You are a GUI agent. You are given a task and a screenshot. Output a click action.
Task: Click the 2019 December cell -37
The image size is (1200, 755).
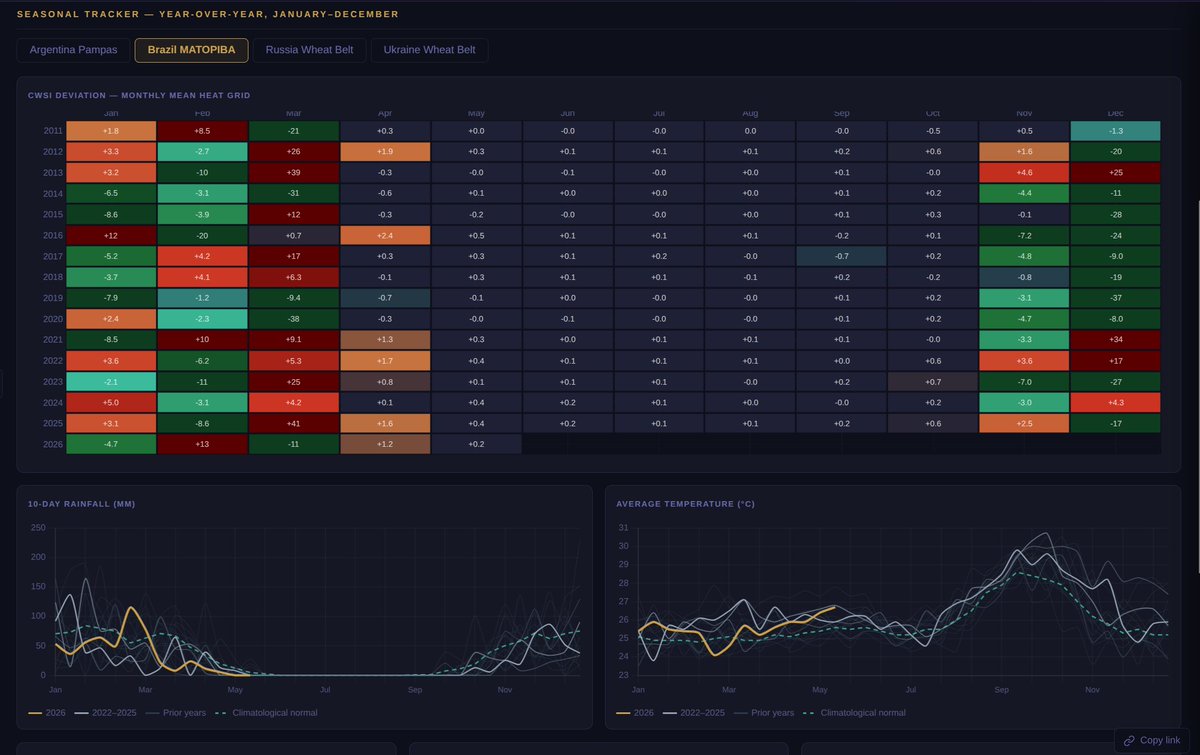coord(1115,298)
